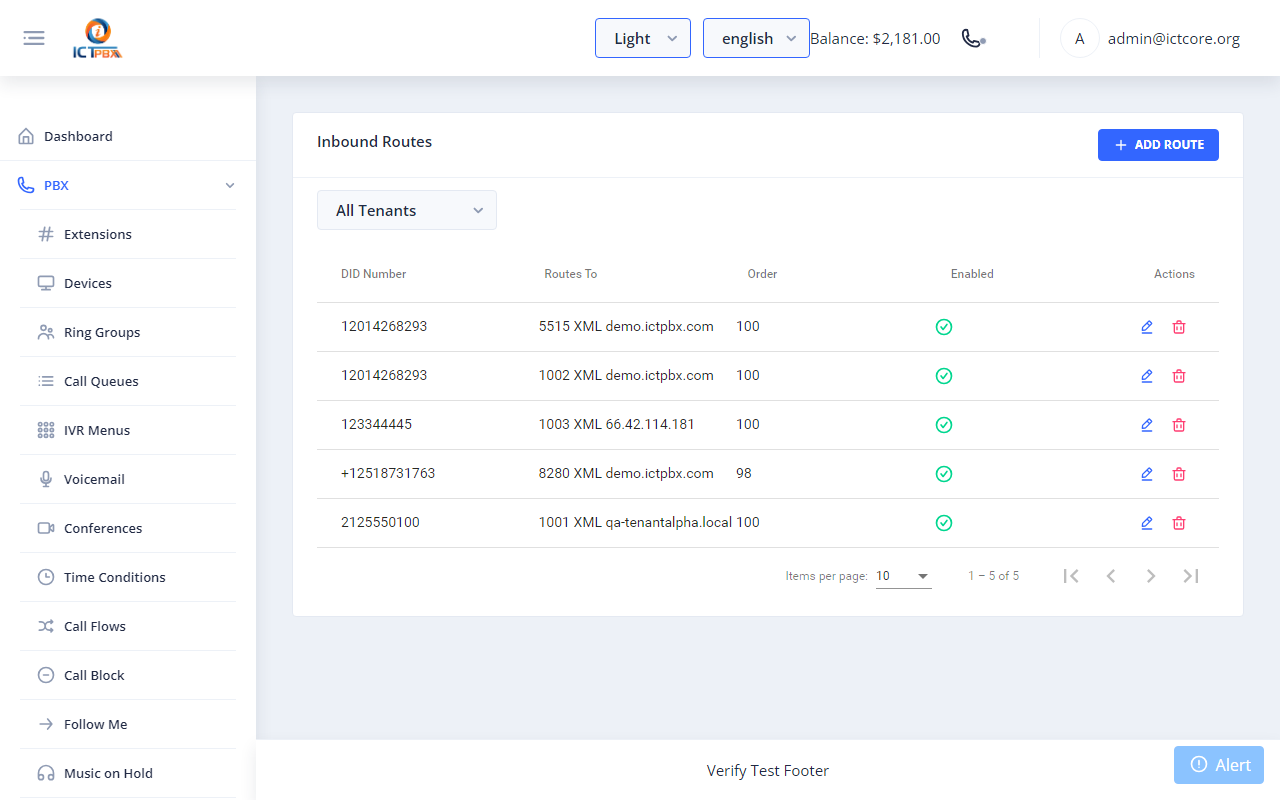Click the admin@ictcore.org account name
This screenshot has height=800, width=1280.
pos(1174,39)
